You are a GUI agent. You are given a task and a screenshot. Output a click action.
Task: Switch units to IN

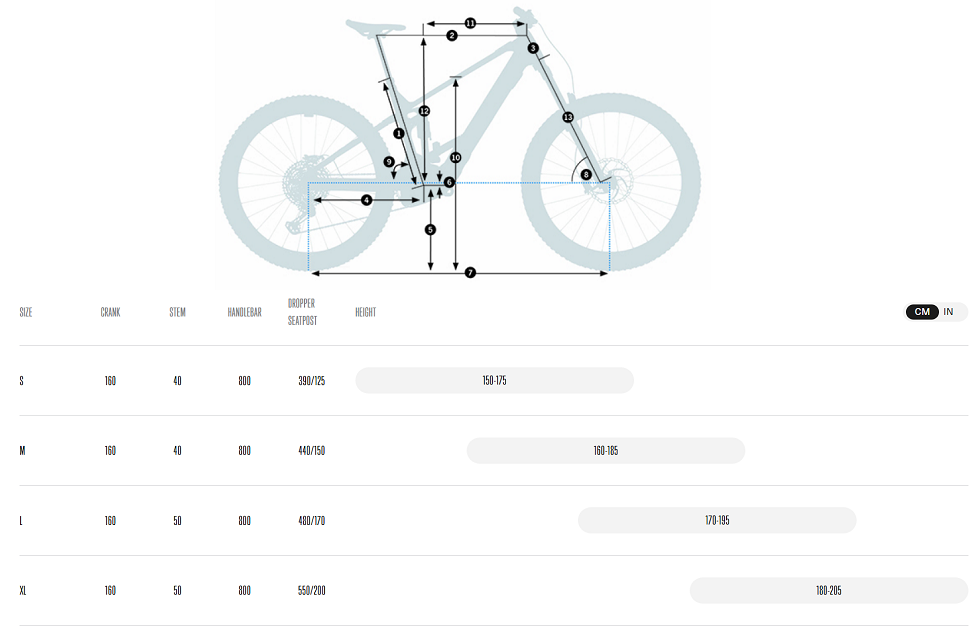tap(948, 312)
